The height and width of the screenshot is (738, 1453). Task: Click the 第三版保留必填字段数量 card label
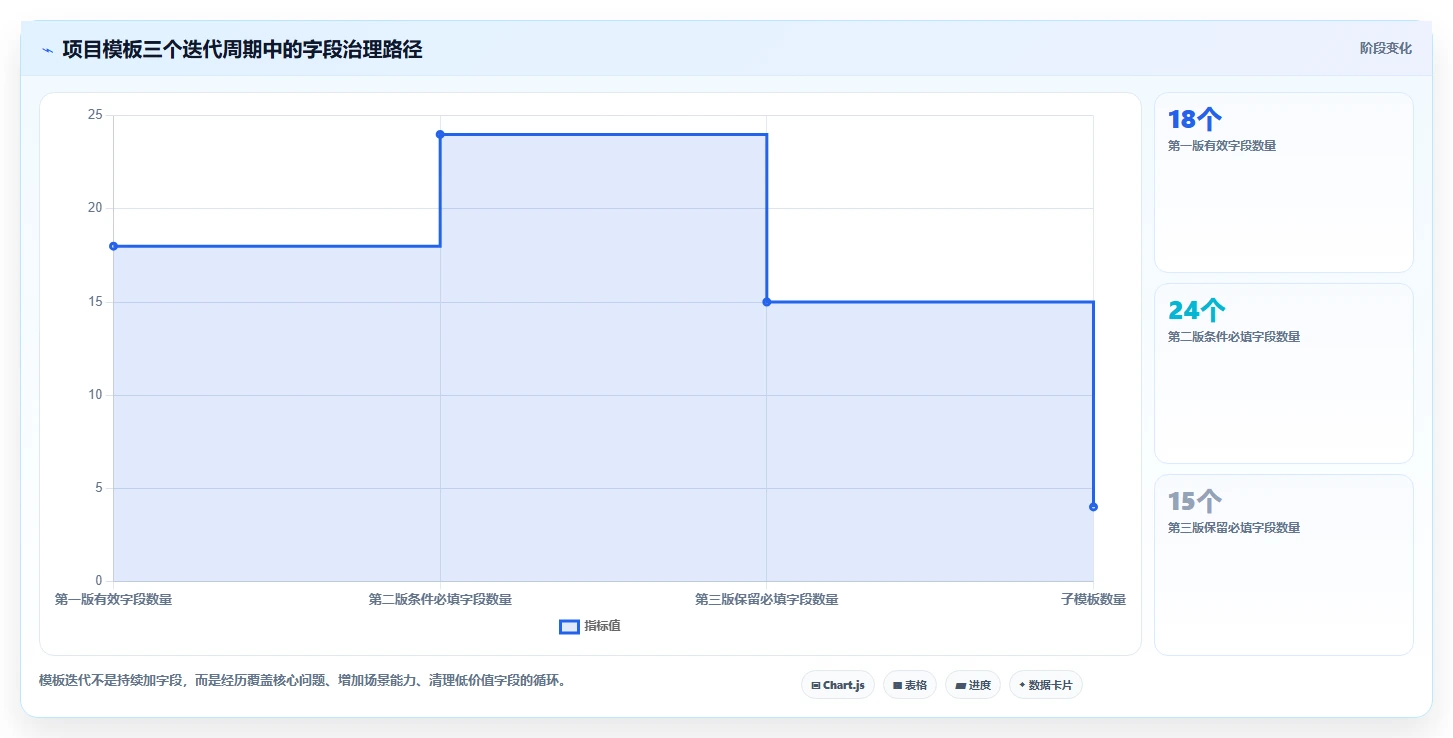(x=1234, y=528)
